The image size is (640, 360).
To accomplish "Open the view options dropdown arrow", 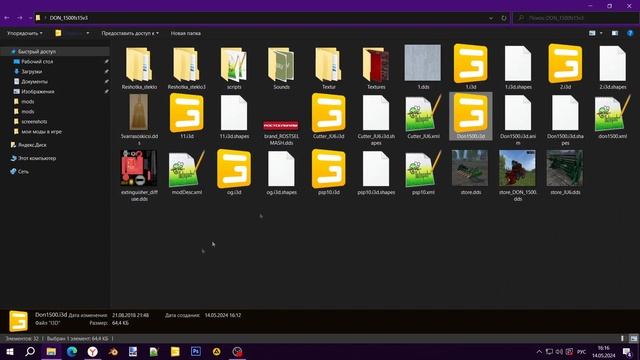I will [601, 33].
